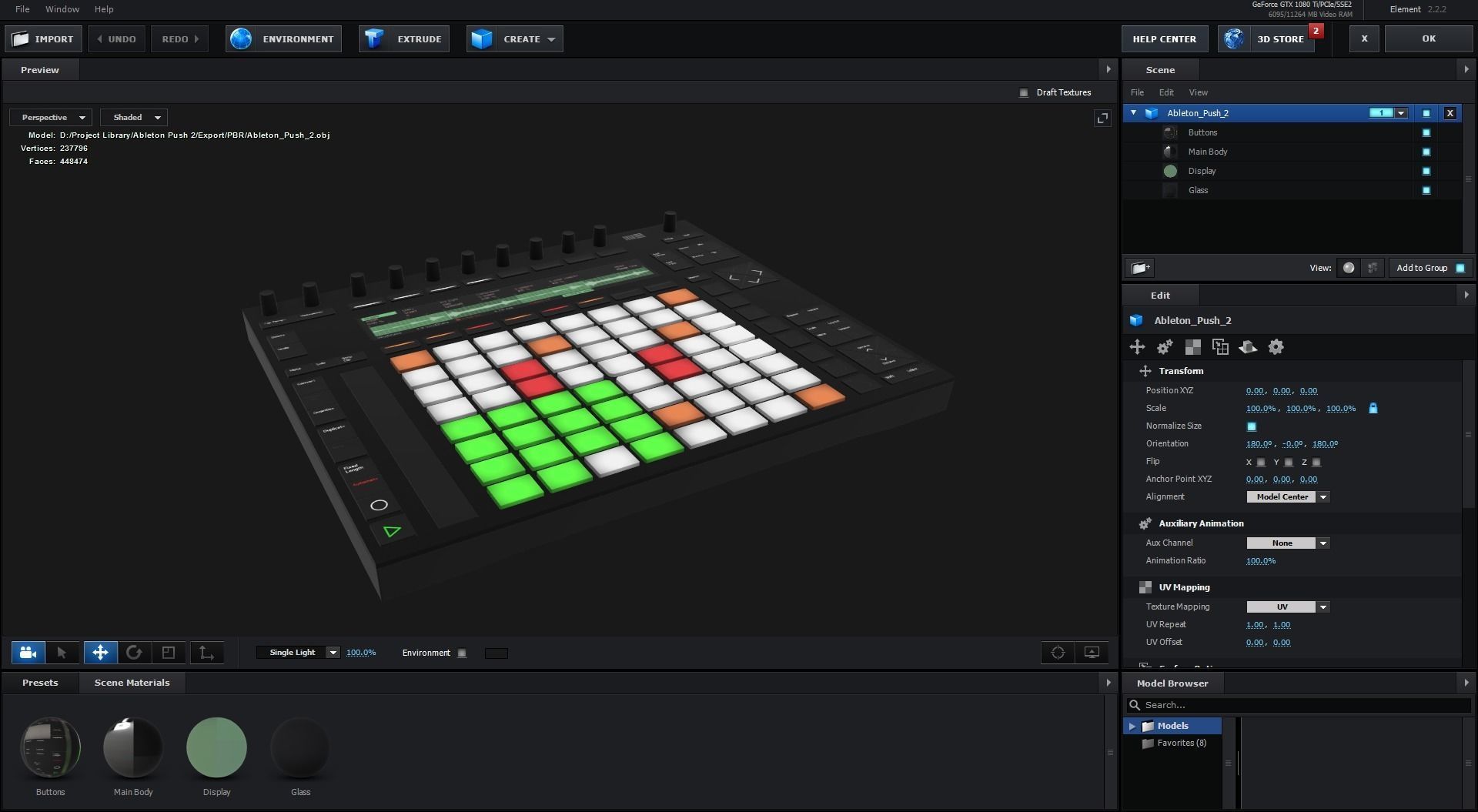The height and width of the screenshot is (812, 1478).
Task: Toggle visibility of Display material
Action: coord(1426,171)
